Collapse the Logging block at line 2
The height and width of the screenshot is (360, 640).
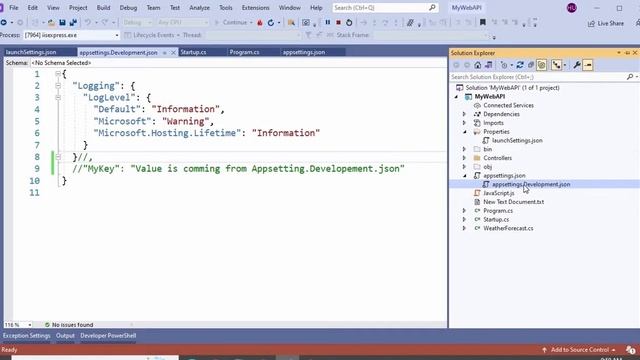(x=58, y=86)
